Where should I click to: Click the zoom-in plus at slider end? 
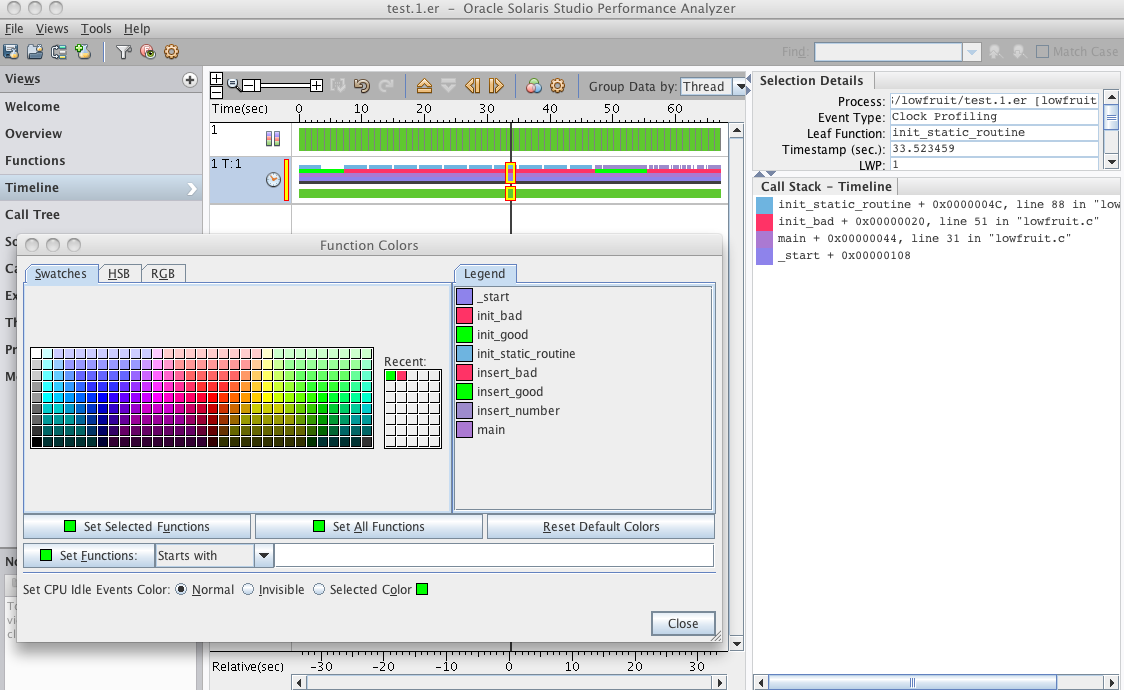316,86
